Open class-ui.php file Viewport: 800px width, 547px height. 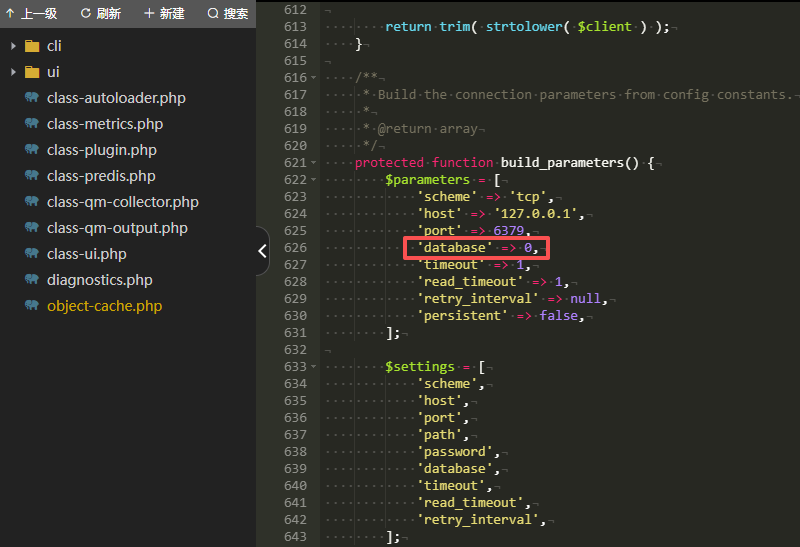(x=86, y=254)
